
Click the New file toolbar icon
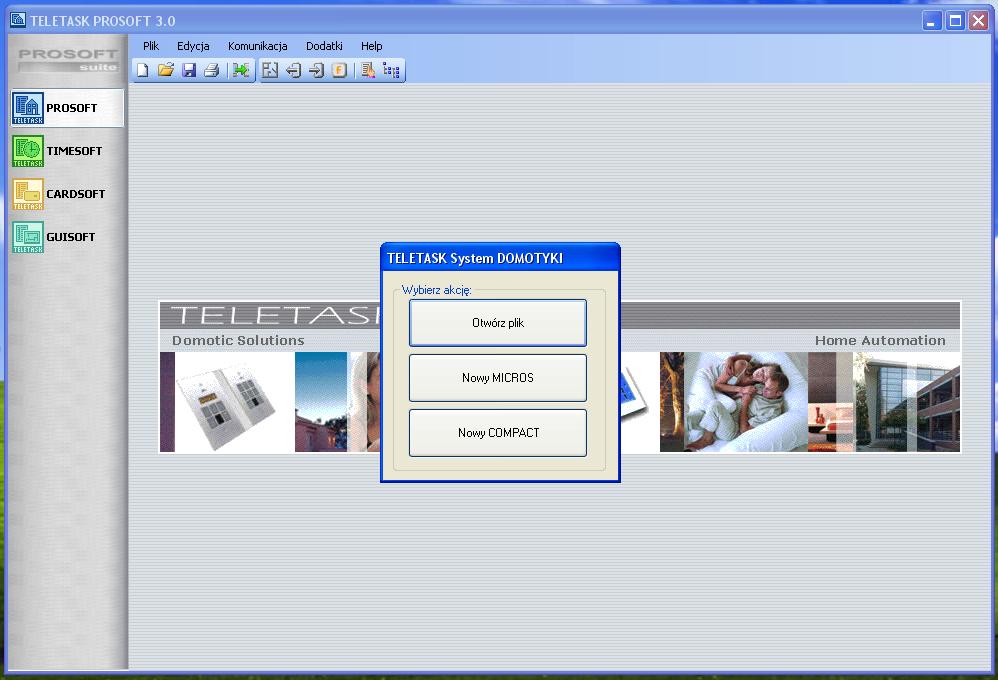(x=143, y=70)
